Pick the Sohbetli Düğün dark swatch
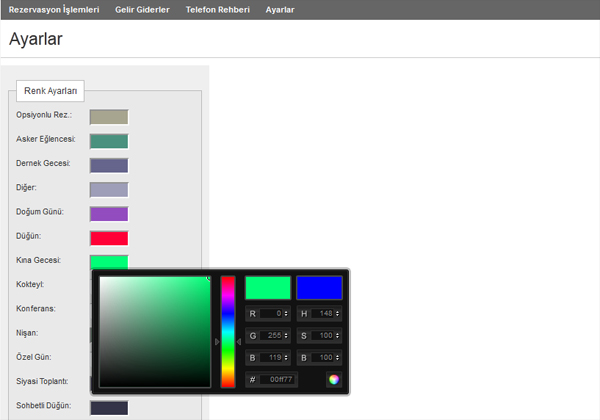Image resolution: width=600 pixels, height=420 pixels. coord(109,408)
